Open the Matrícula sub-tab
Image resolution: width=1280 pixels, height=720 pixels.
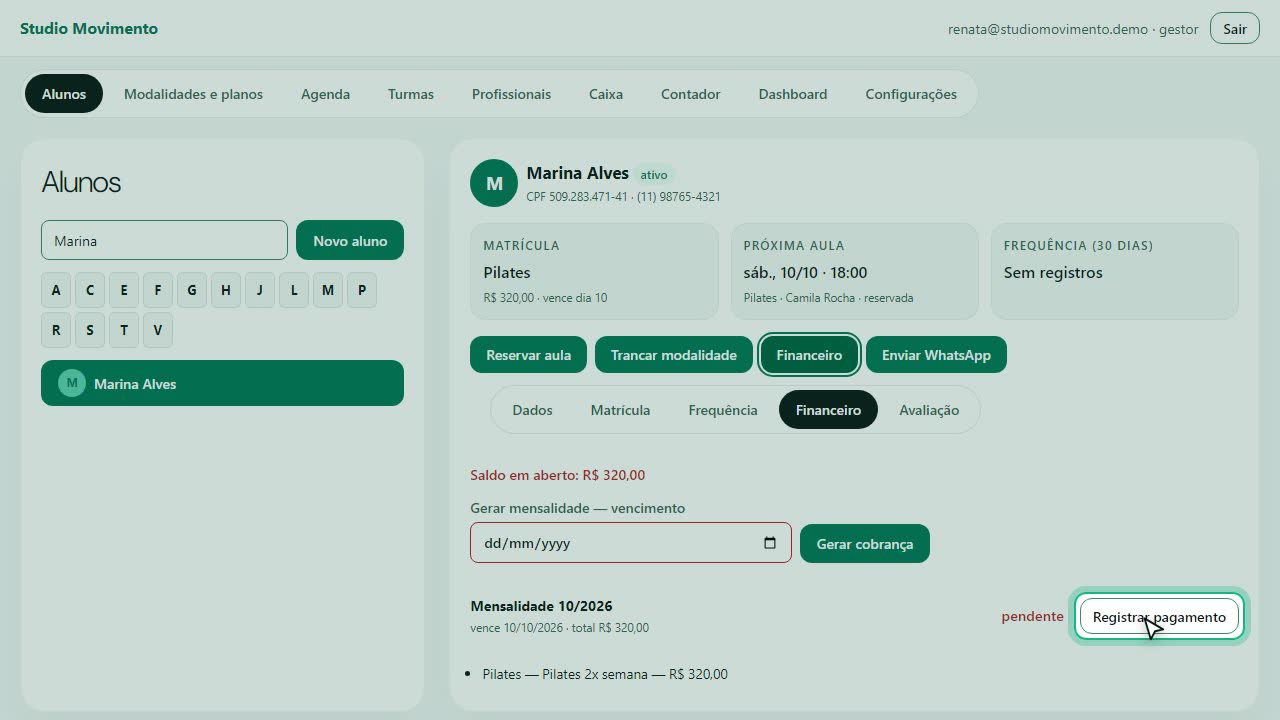620,410
